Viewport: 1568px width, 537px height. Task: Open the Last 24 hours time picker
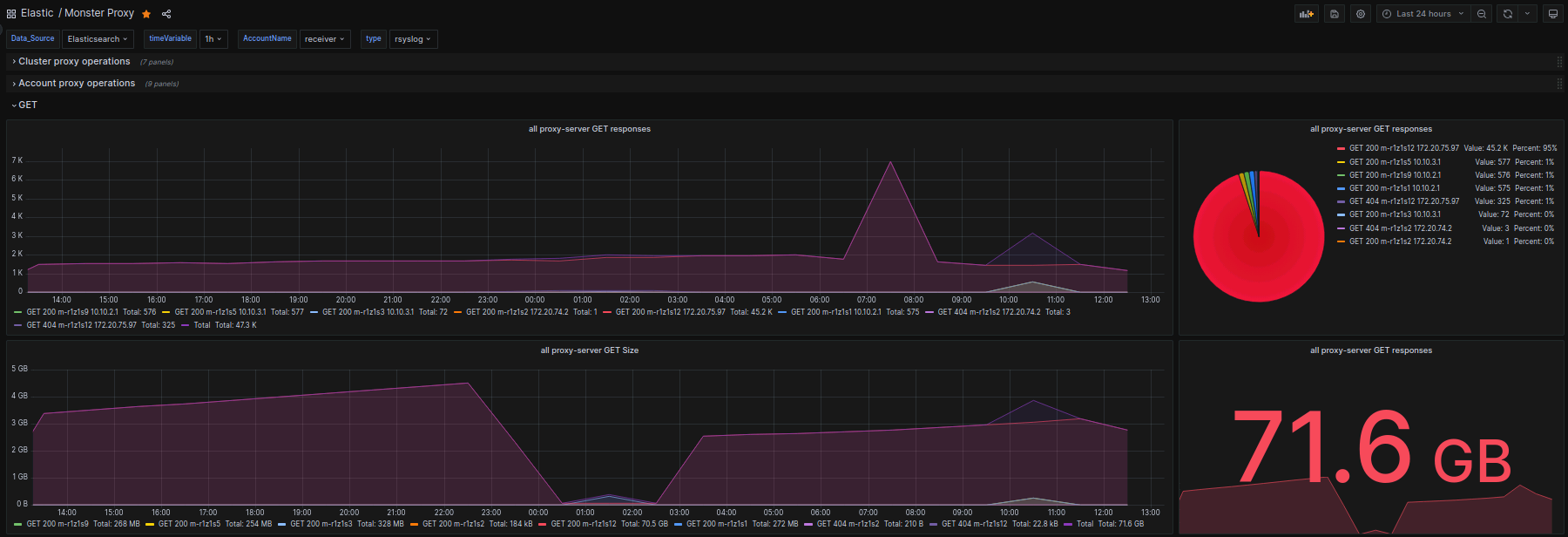[1423, 14]
